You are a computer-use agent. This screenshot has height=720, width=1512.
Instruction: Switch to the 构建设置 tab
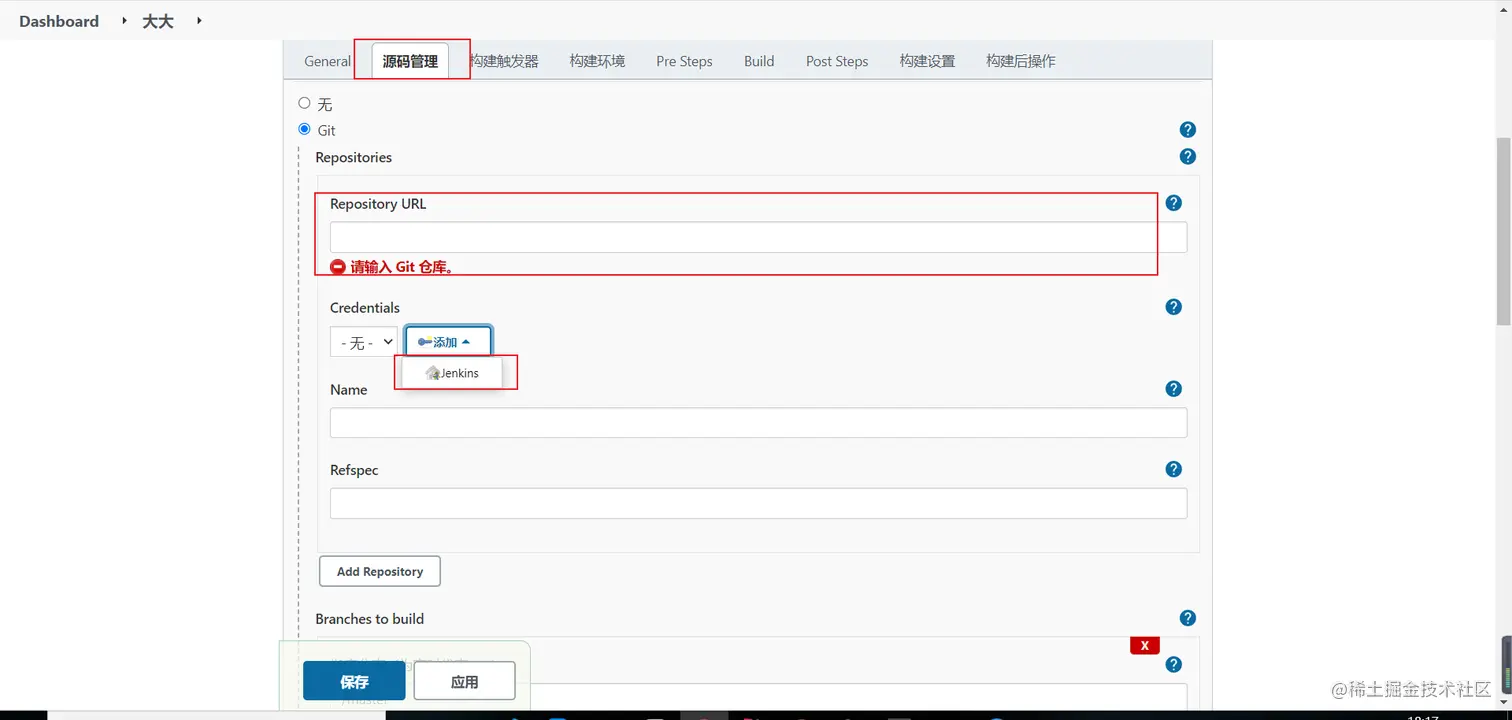point(927,61)
